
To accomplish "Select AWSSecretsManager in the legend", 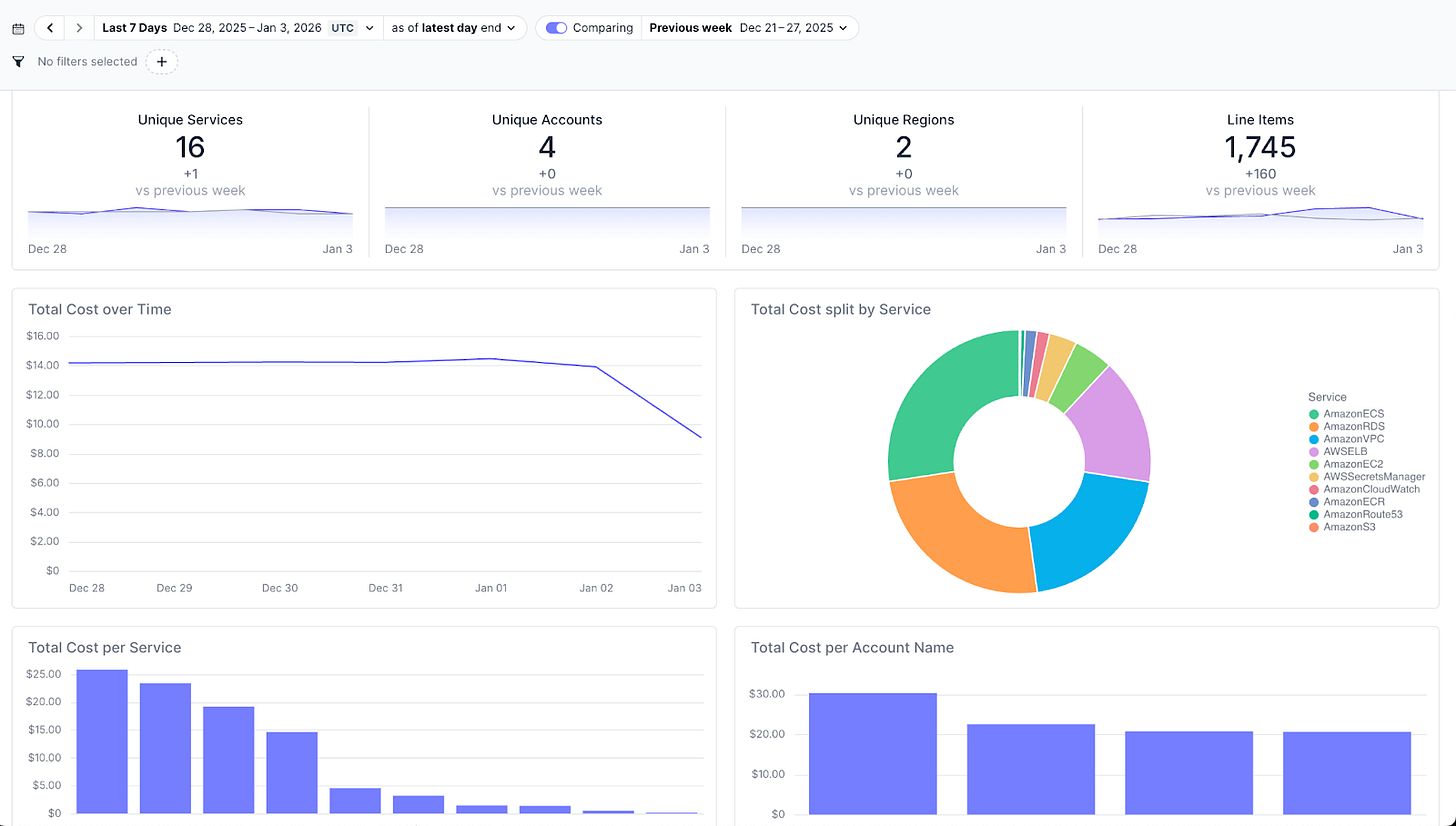I will [x=1365, y=477].
